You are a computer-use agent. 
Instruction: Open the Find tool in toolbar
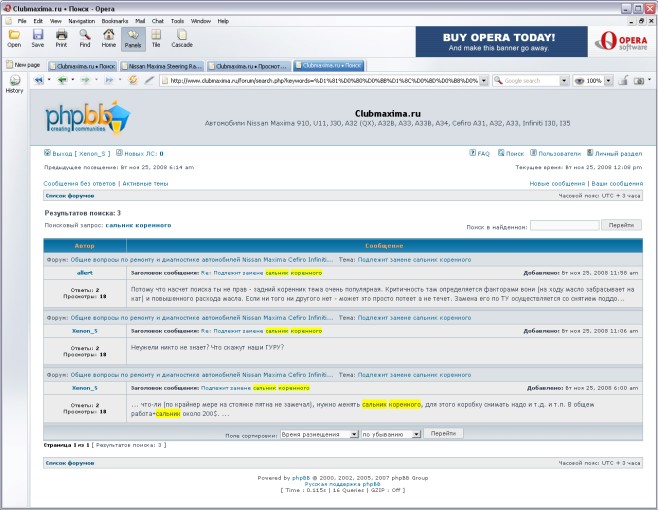(x=85, y=38)
